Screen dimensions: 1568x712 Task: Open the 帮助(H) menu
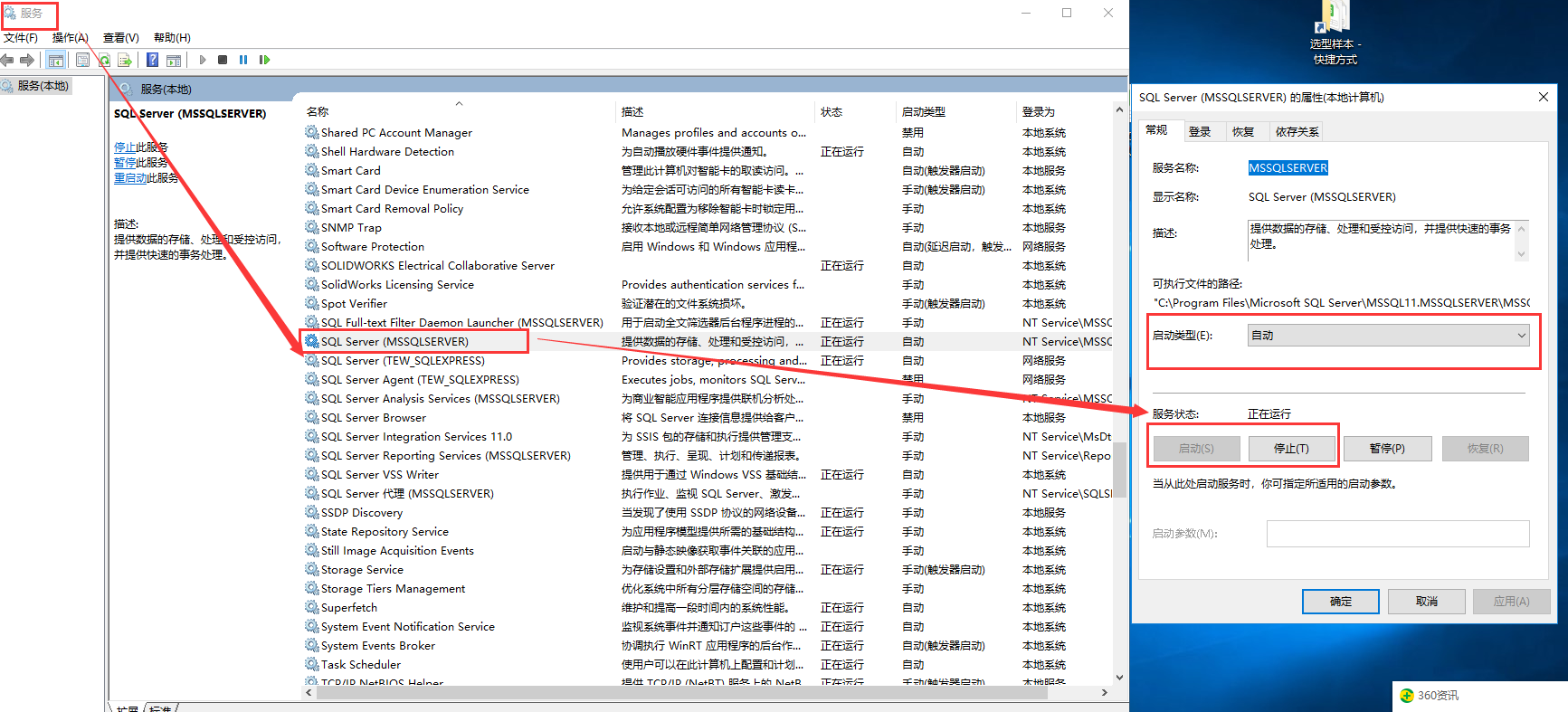pos(172,38)
